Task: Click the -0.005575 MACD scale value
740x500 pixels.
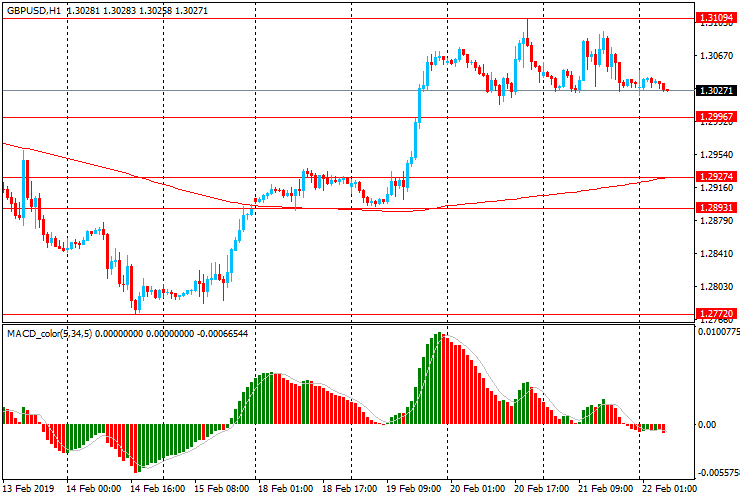Action: pos(718,473)
